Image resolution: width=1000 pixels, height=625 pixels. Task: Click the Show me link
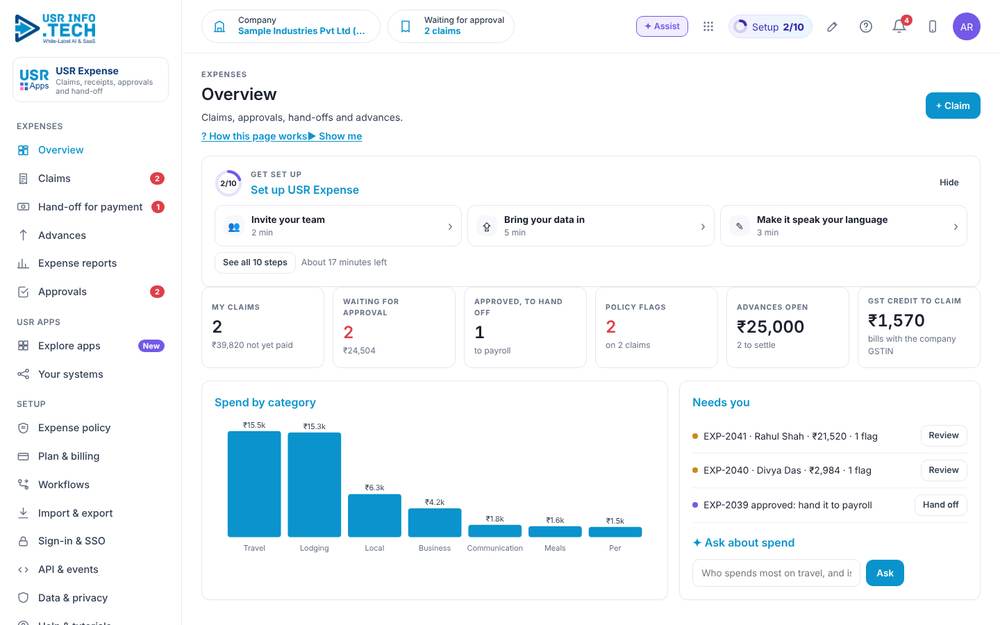click(335, 136)
